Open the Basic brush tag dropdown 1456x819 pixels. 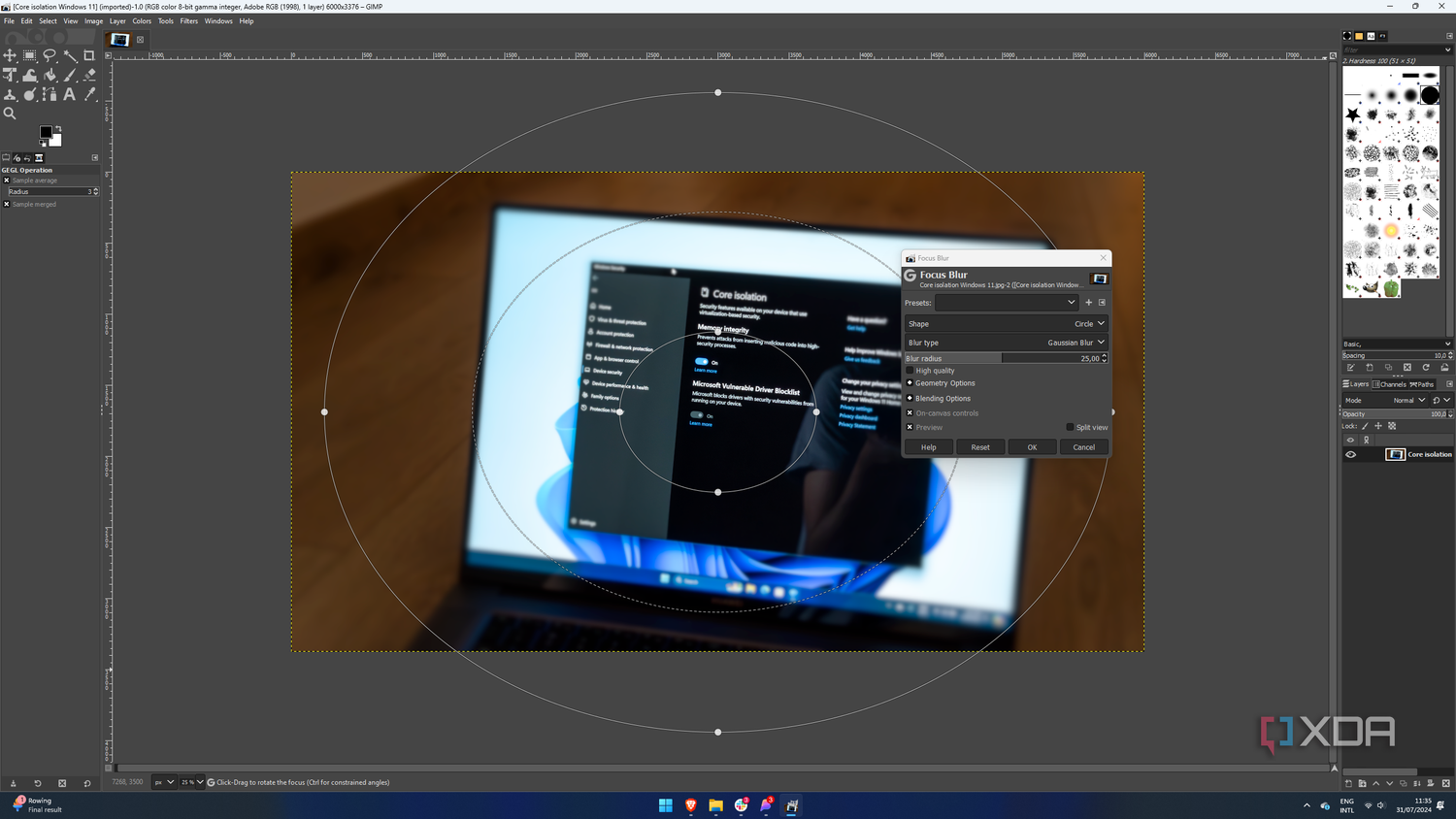tap(1397, 344)
